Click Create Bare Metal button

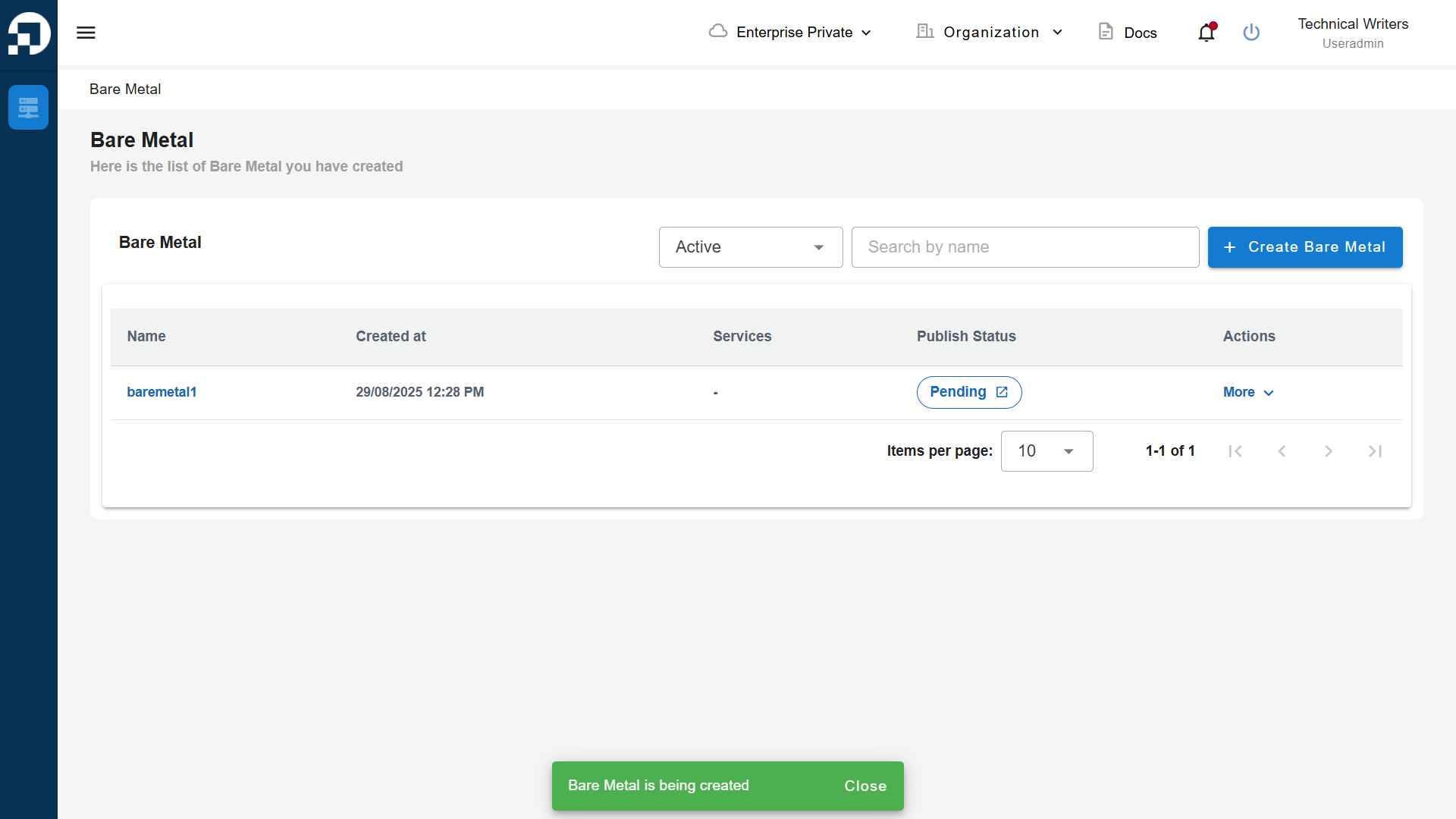[1305, 247]
